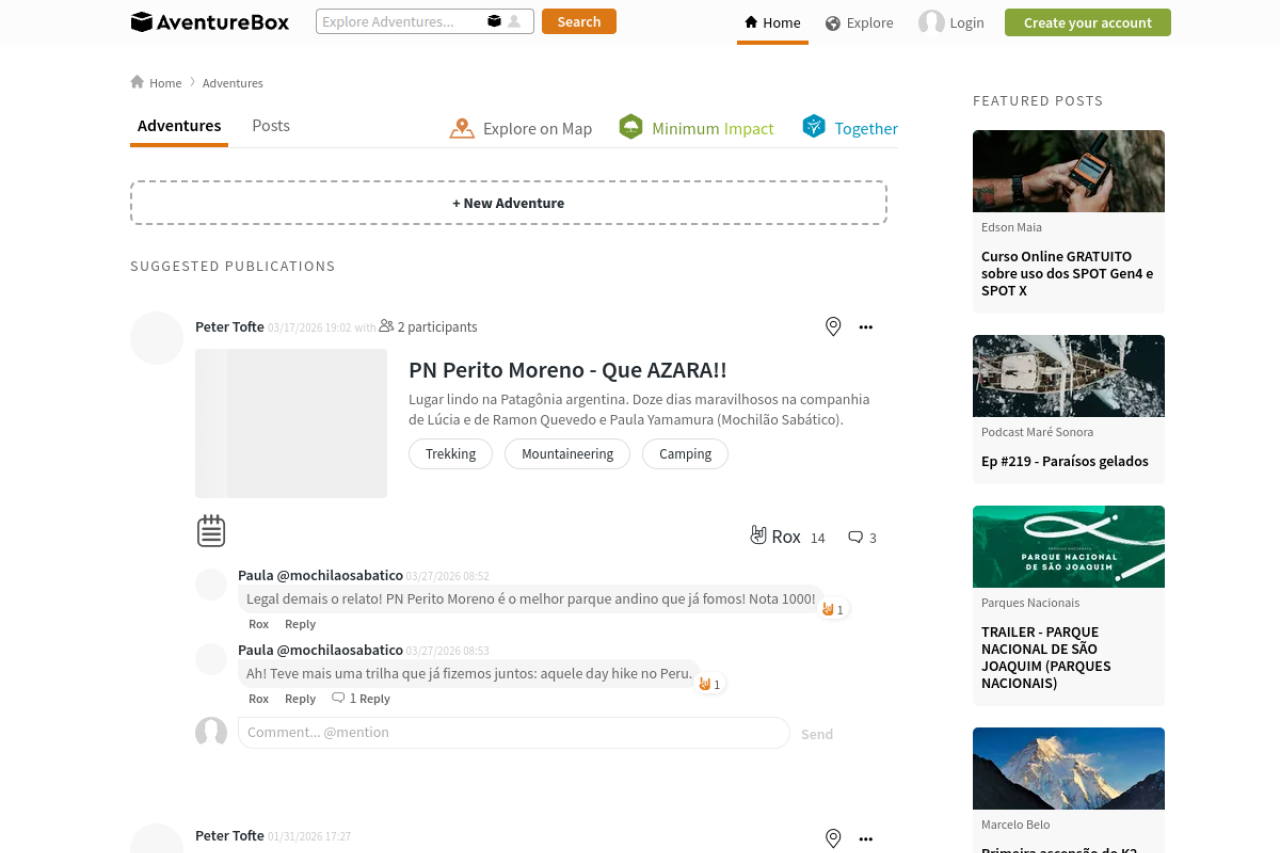Click the Create your account button

point(1087,22)
